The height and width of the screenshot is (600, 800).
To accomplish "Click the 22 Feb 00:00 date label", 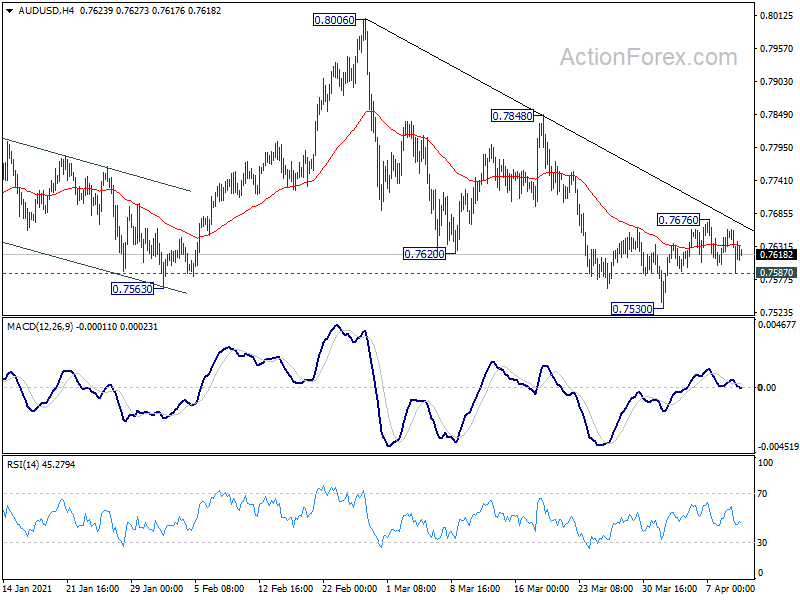I will (349, 588).
